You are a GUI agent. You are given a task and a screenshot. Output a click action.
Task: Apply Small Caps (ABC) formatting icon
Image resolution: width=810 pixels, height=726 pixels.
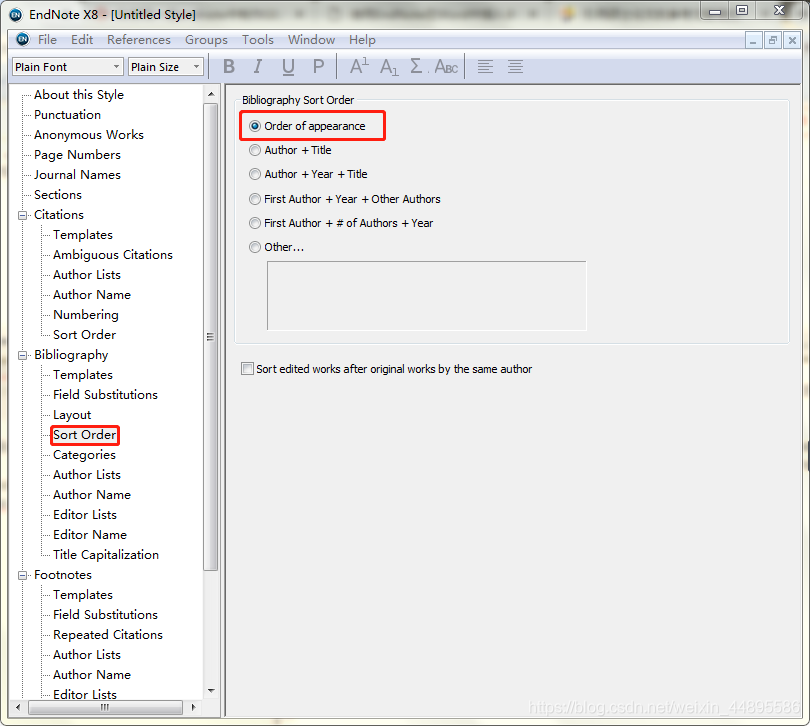coord(446,67)
